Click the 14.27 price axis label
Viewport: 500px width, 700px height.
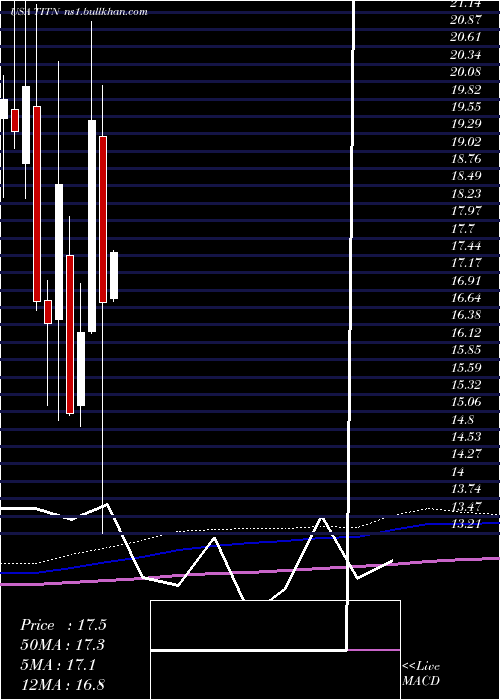(x=466, y=454)
